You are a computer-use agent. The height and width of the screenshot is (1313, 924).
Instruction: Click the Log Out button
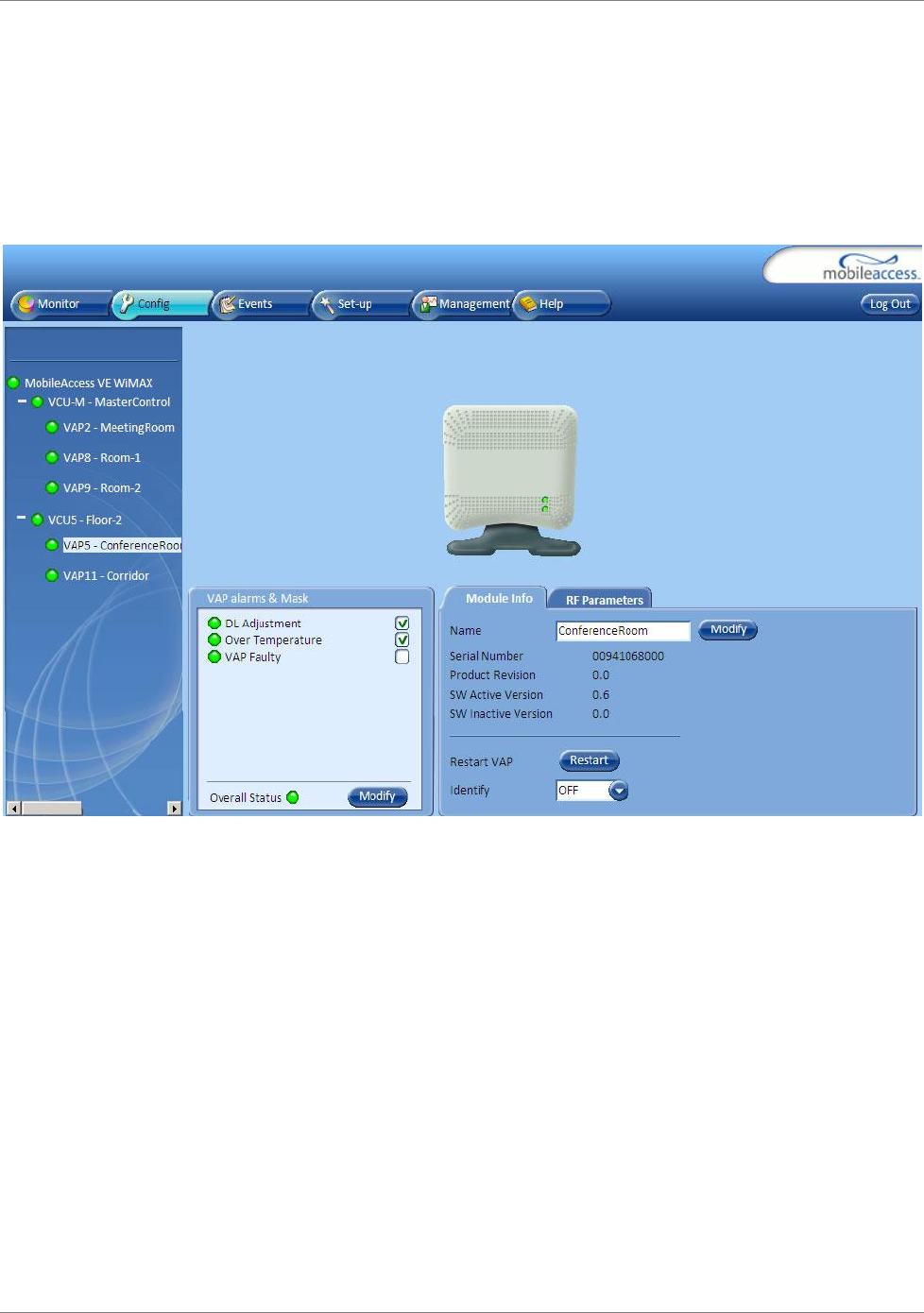click(x=889, y=304)
